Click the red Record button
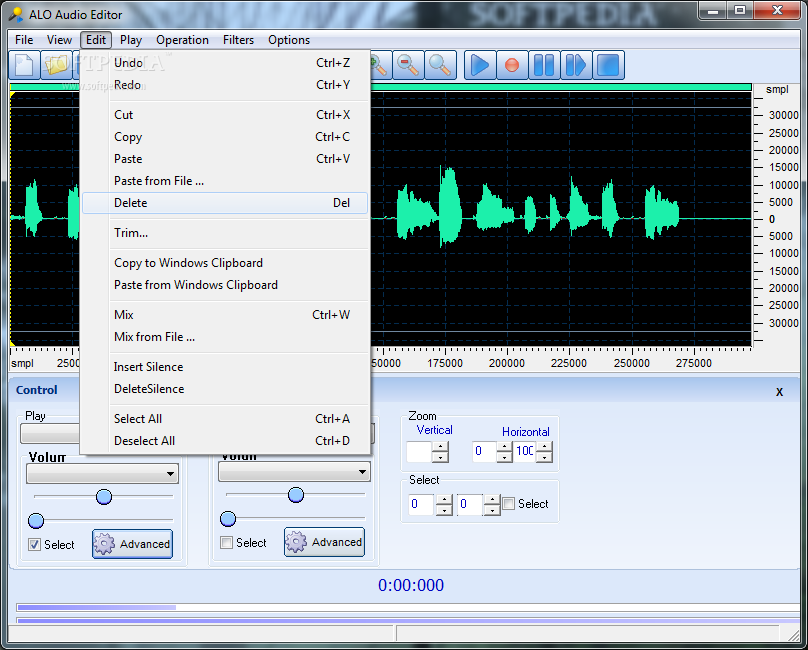 pyautogui.click(x=512, y=65)
